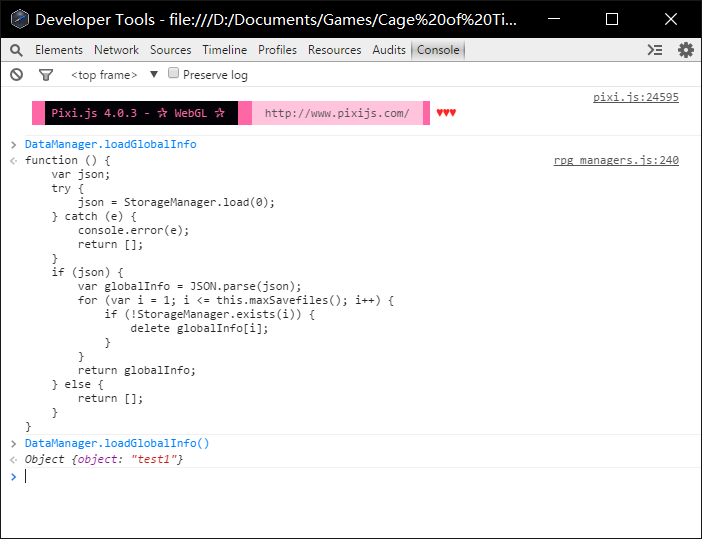Screen dimensions: 702x539
Task: Click the for loop maxSavefiles line
Action: click(236, 300)
